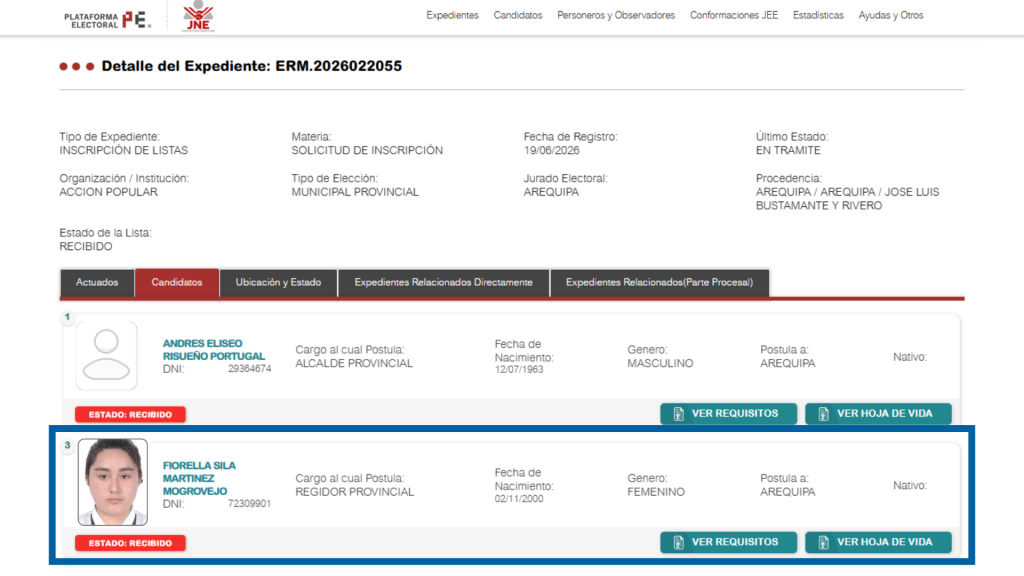Click Estado: Recibido badge for Fiorella Martinez
Image resolution: width=1024 pixels, height=576 pixels.
point(130,543)
